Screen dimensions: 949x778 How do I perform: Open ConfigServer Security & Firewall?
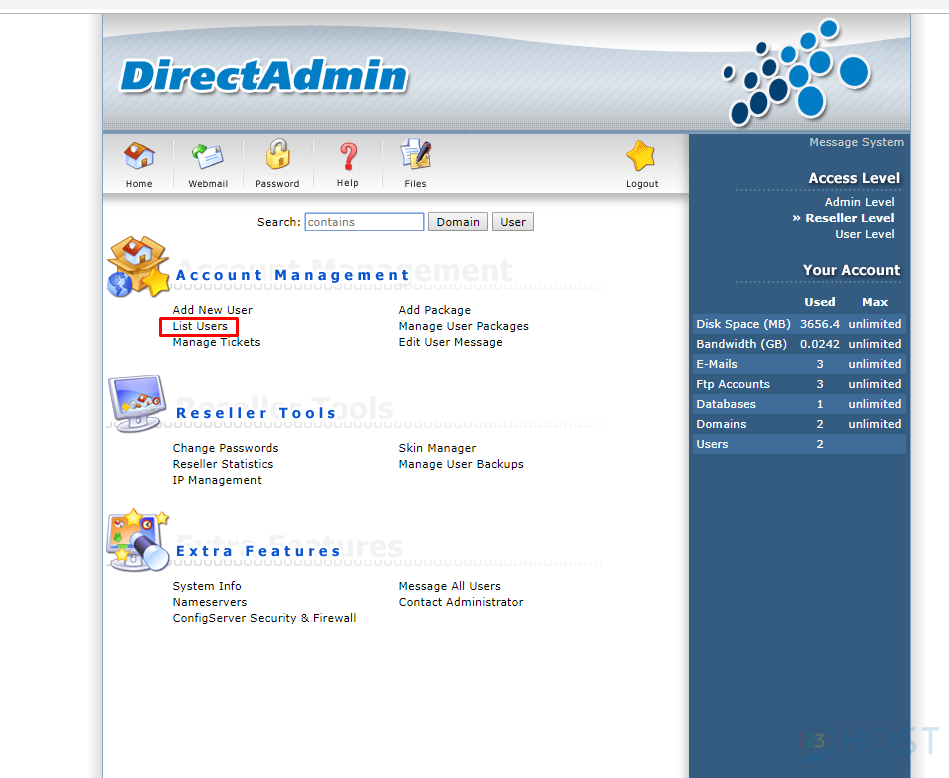264,618
